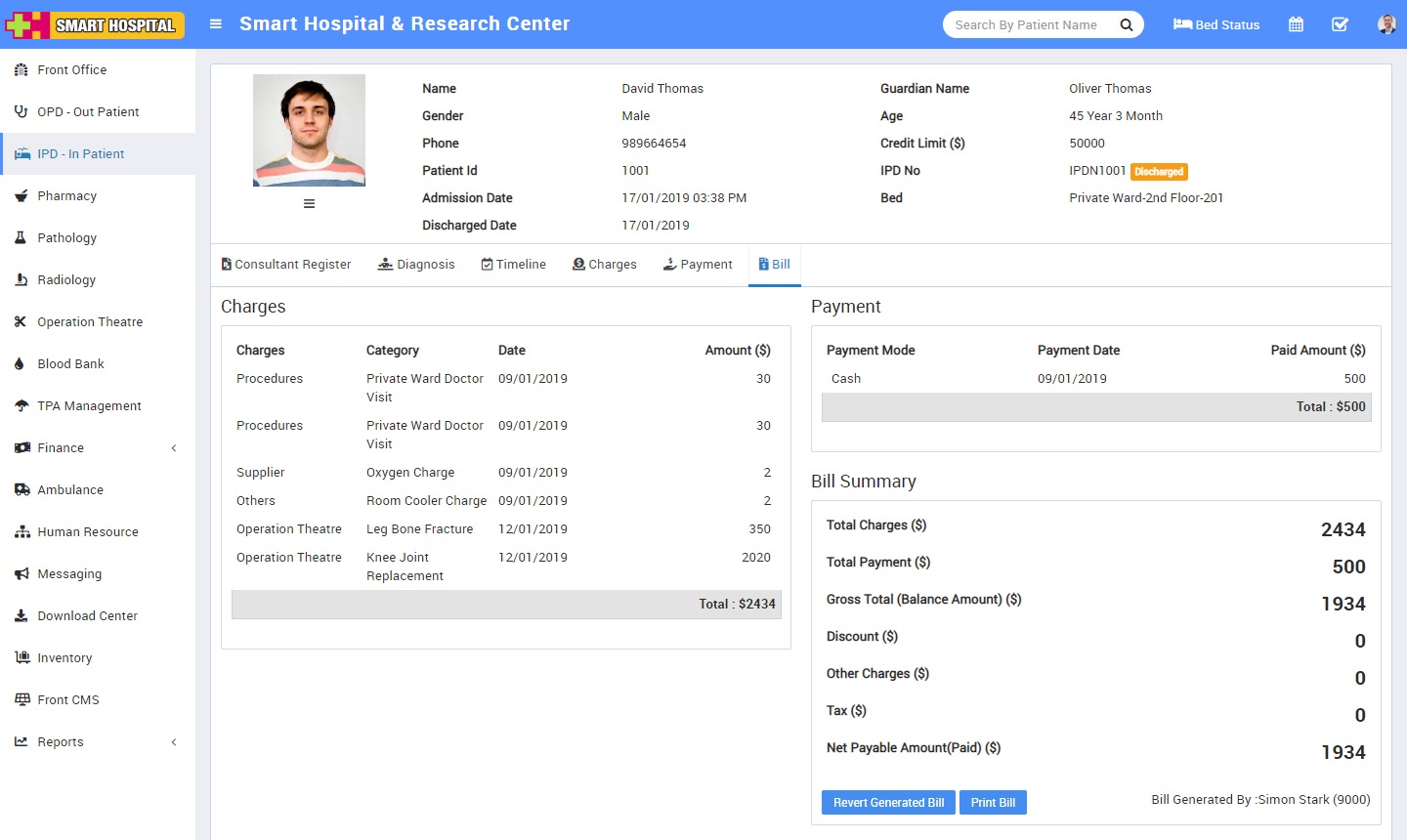
Task: Click the hamburger menu icon in header
Action: point(216,24)
